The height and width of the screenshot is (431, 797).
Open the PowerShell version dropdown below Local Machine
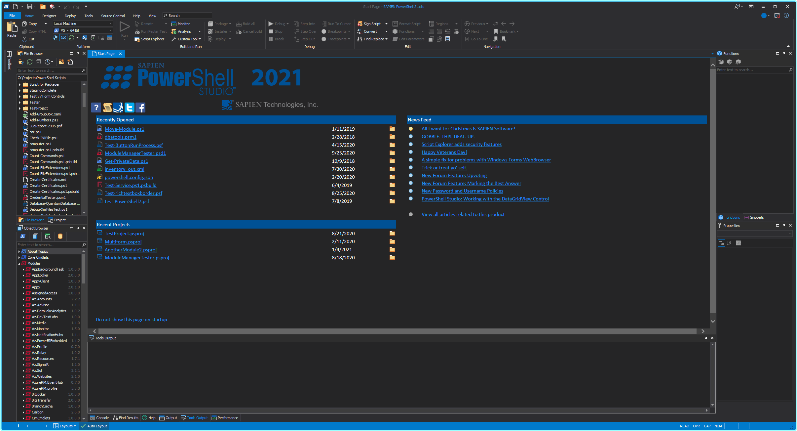pyautogui.click(x=85, y=30)
